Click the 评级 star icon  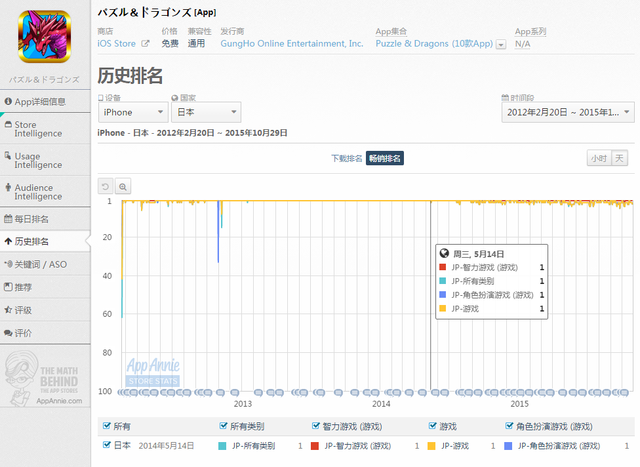coord(8,310)
